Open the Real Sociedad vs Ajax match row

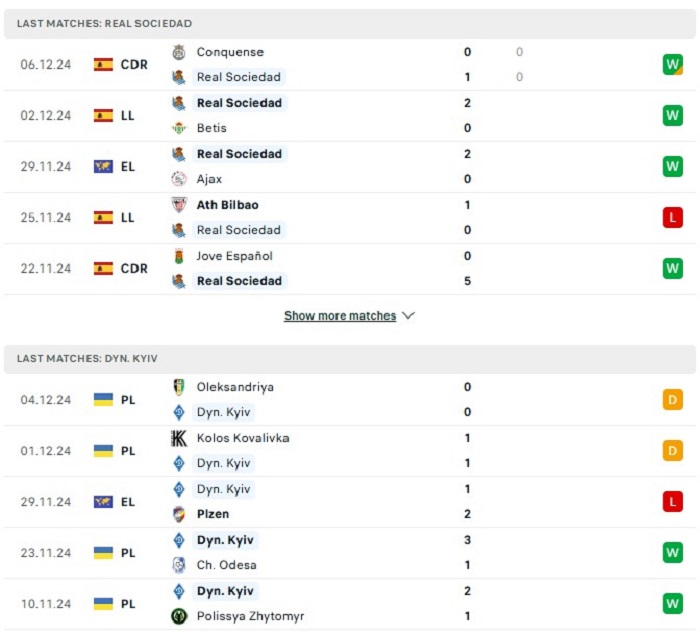[350, 167]
